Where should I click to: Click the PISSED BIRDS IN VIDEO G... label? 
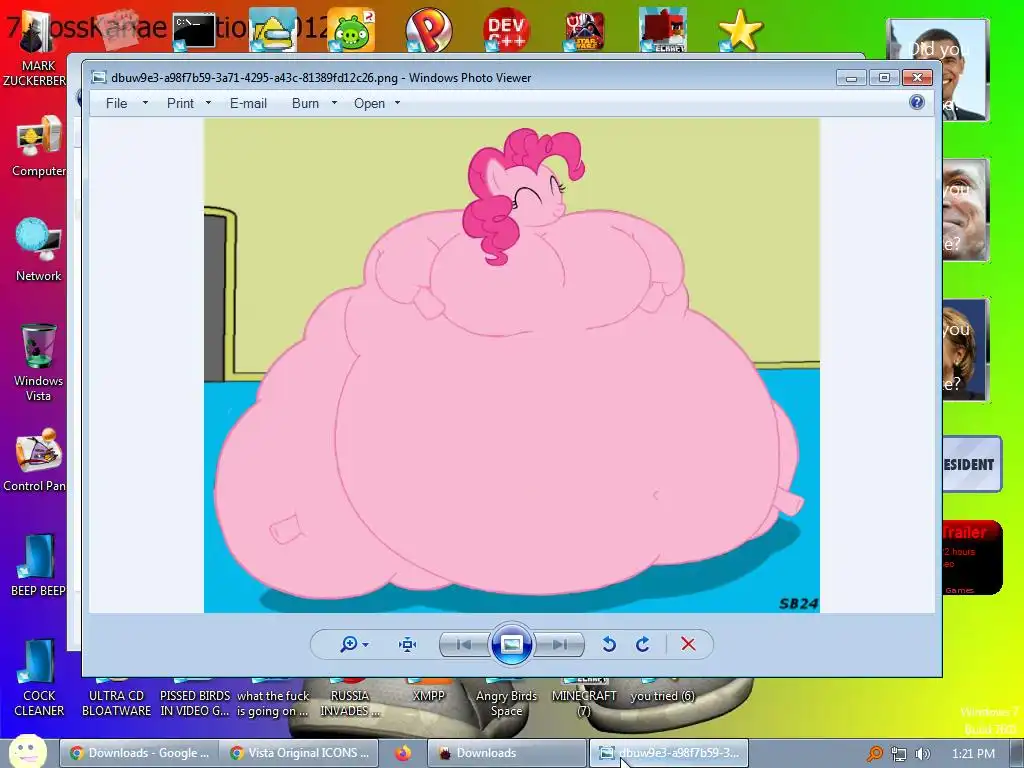click(195, 703)
